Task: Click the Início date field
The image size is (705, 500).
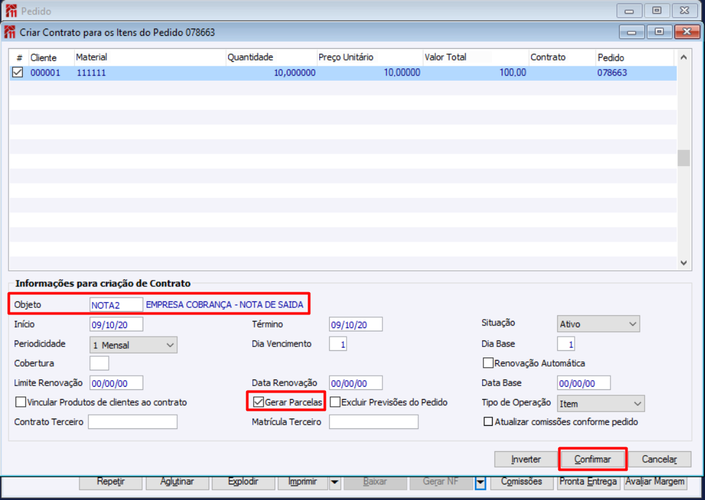Action: click(x=116, y=324)
